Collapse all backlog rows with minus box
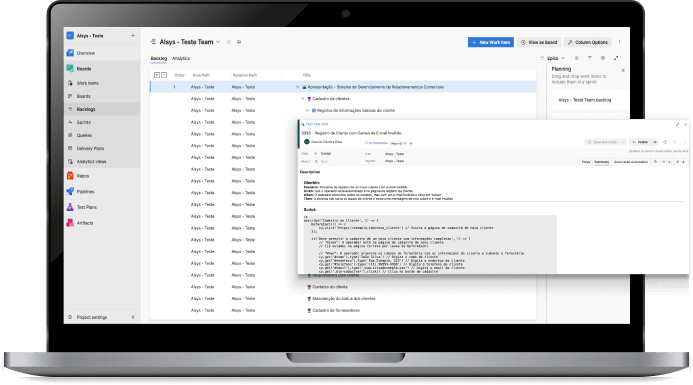The width and height of the screenshot is (693, 385). point(164,75)
